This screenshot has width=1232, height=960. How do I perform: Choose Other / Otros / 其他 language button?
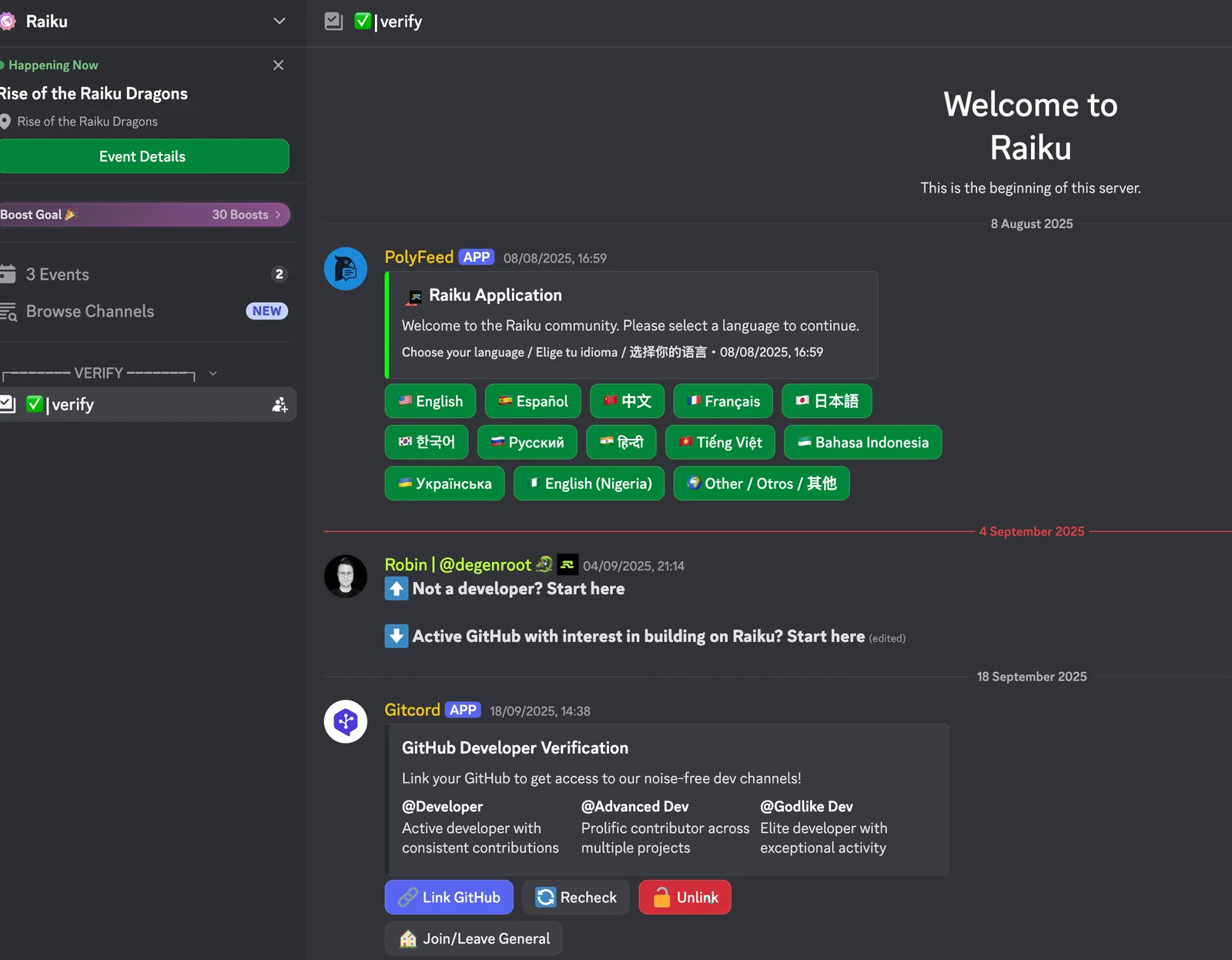762,483
